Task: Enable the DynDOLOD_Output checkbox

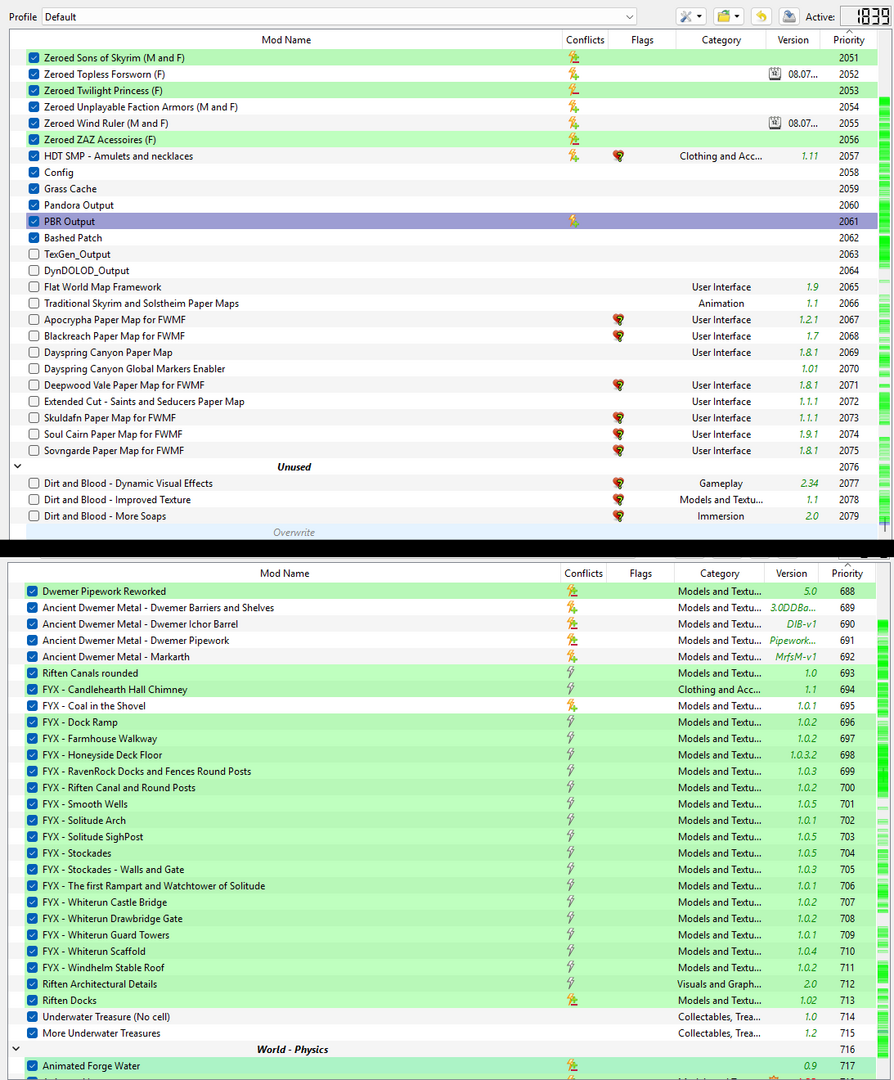Action: 34,271
